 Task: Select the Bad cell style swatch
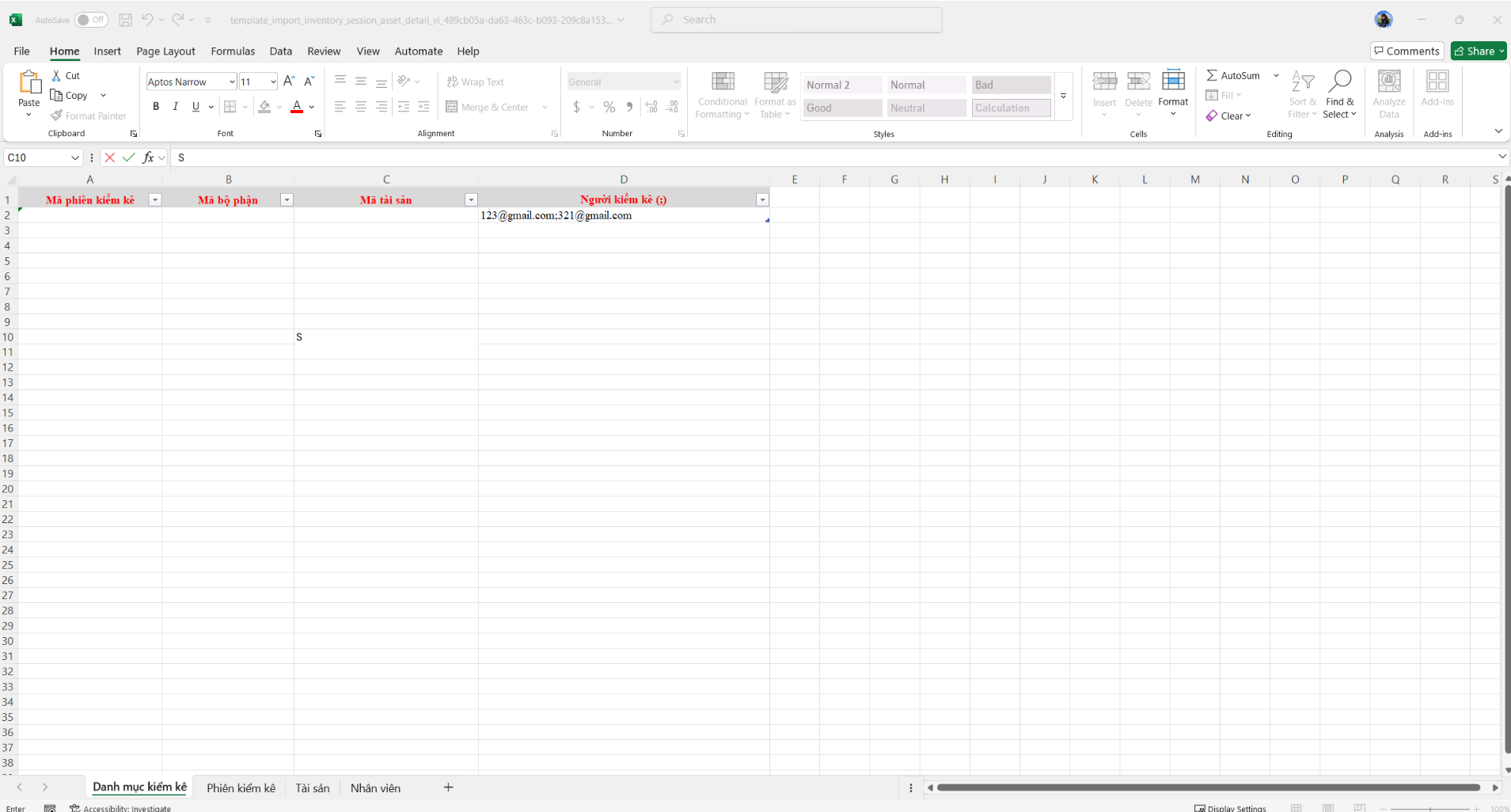tap(1011, 85)
